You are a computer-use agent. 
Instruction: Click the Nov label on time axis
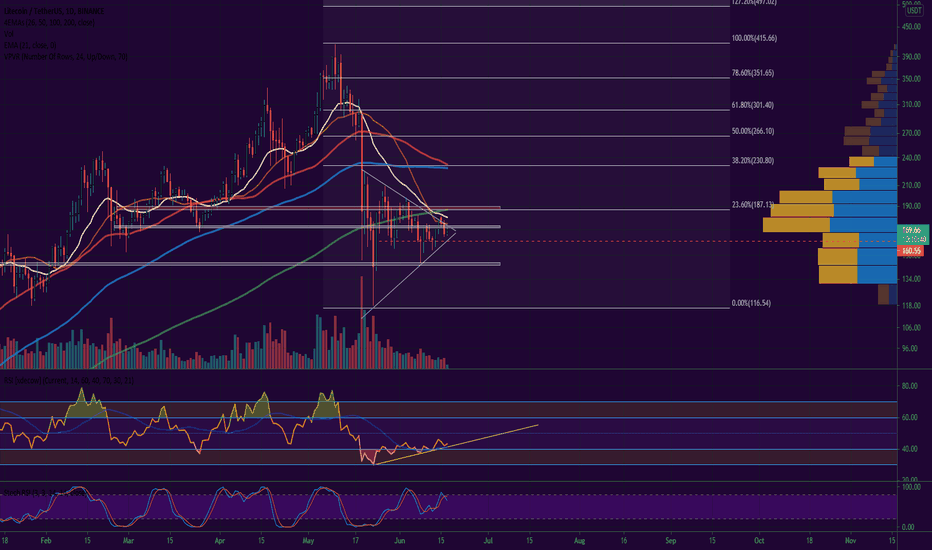(851, 541)
